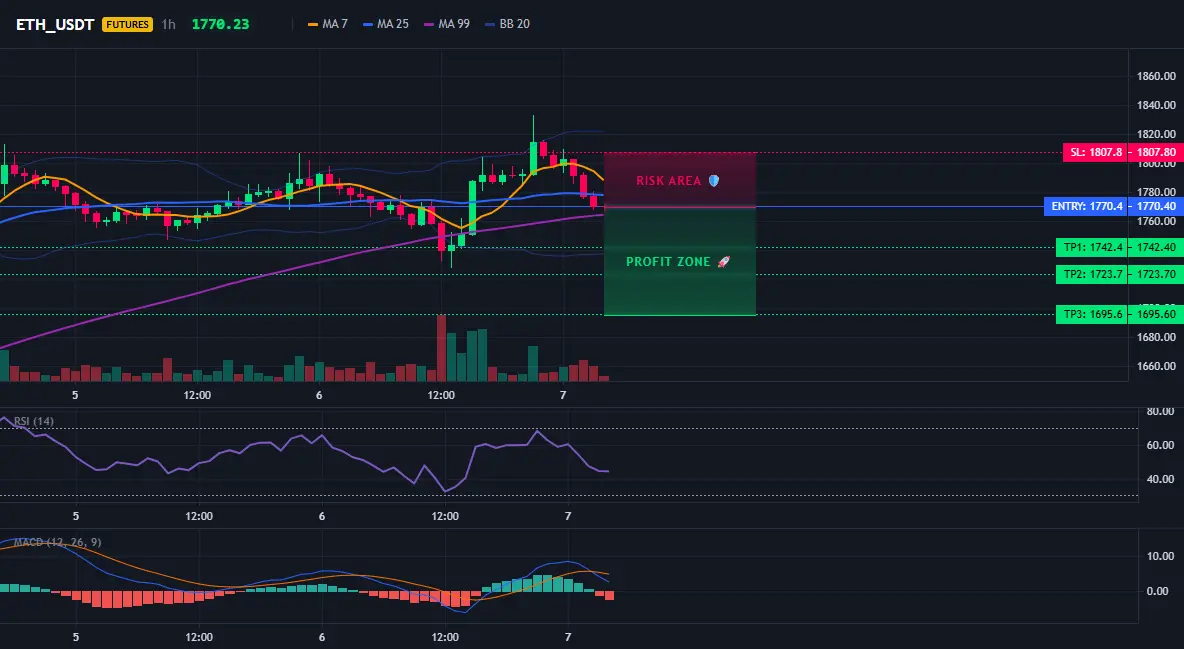The width and height of the screenshot is (1184, 649).
Task: Click the 1820.00 price axis value
Action: pyautogui.click(x=1156, y=134)
